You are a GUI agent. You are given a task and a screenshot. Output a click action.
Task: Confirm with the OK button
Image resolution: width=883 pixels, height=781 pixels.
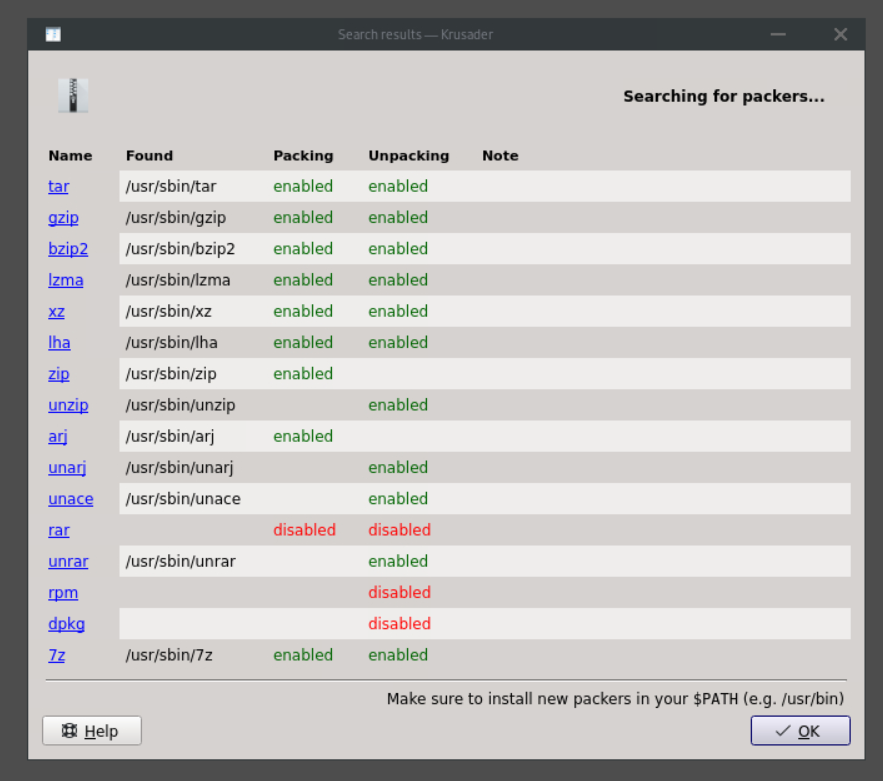coord(800,731)
